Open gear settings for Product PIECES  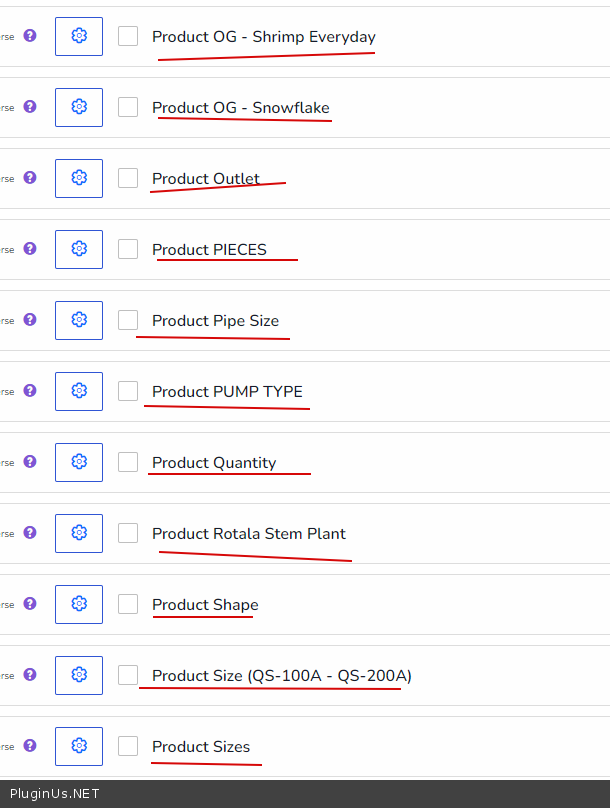[79, 249]
